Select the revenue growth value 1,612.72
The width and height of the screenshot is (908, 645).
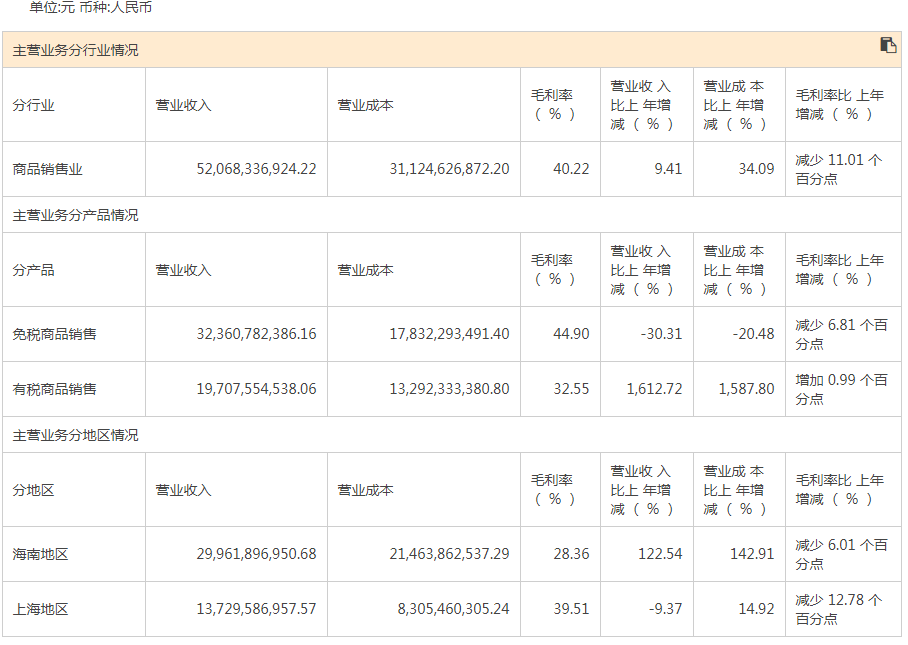(x=654, y=389)
